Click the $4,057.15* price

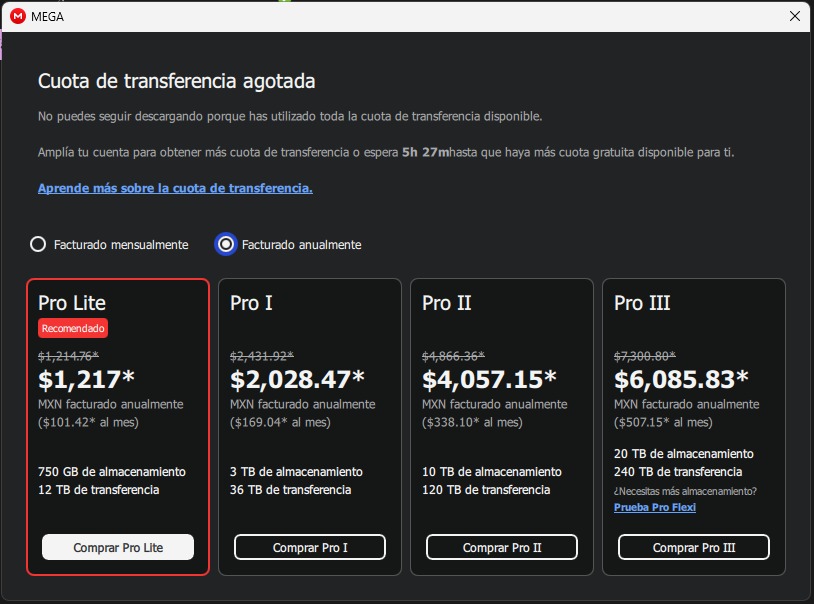point(489,380)
